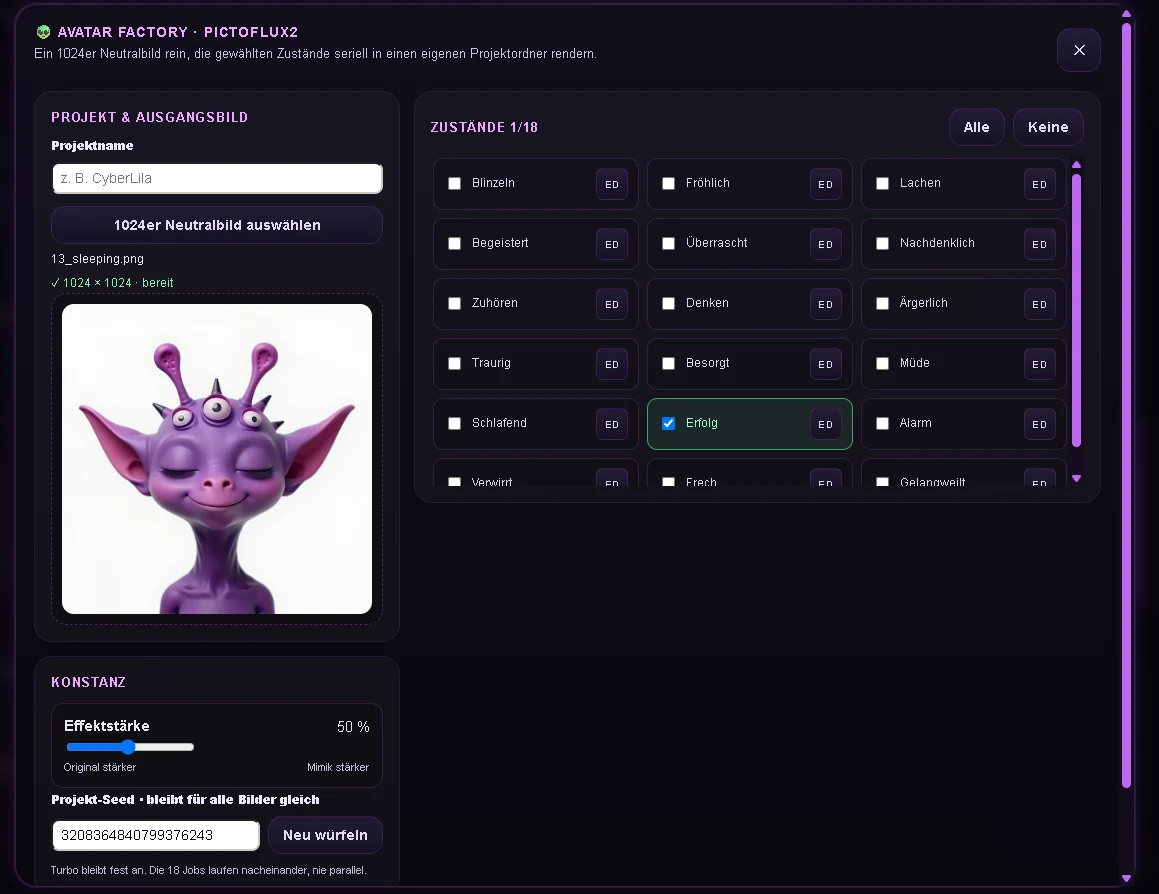Toggle the Denken checkbox

[x=668, y=303]
